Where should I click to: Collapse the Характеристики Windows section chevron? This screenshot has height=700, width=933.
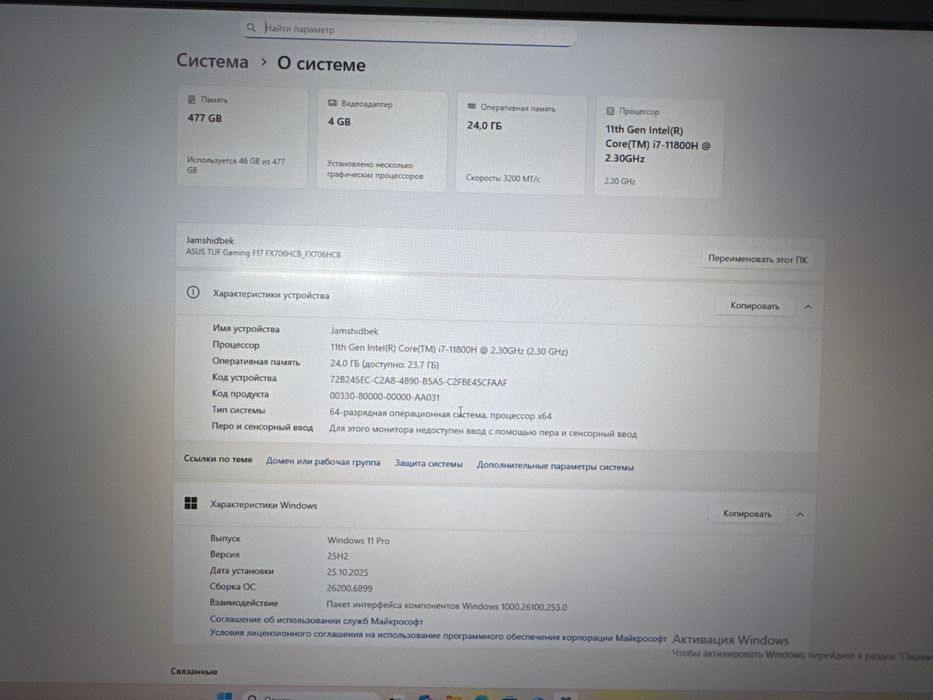(x=800, y=515)
